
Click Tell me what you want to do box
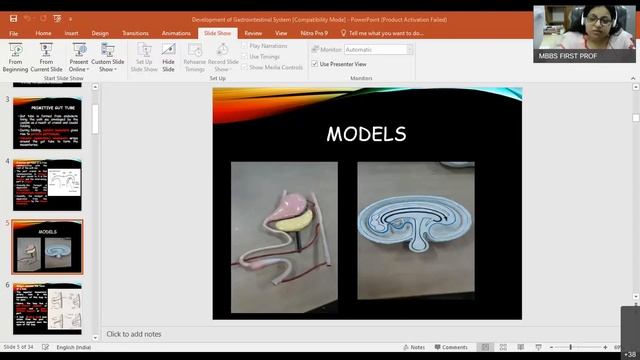[382, 33]
